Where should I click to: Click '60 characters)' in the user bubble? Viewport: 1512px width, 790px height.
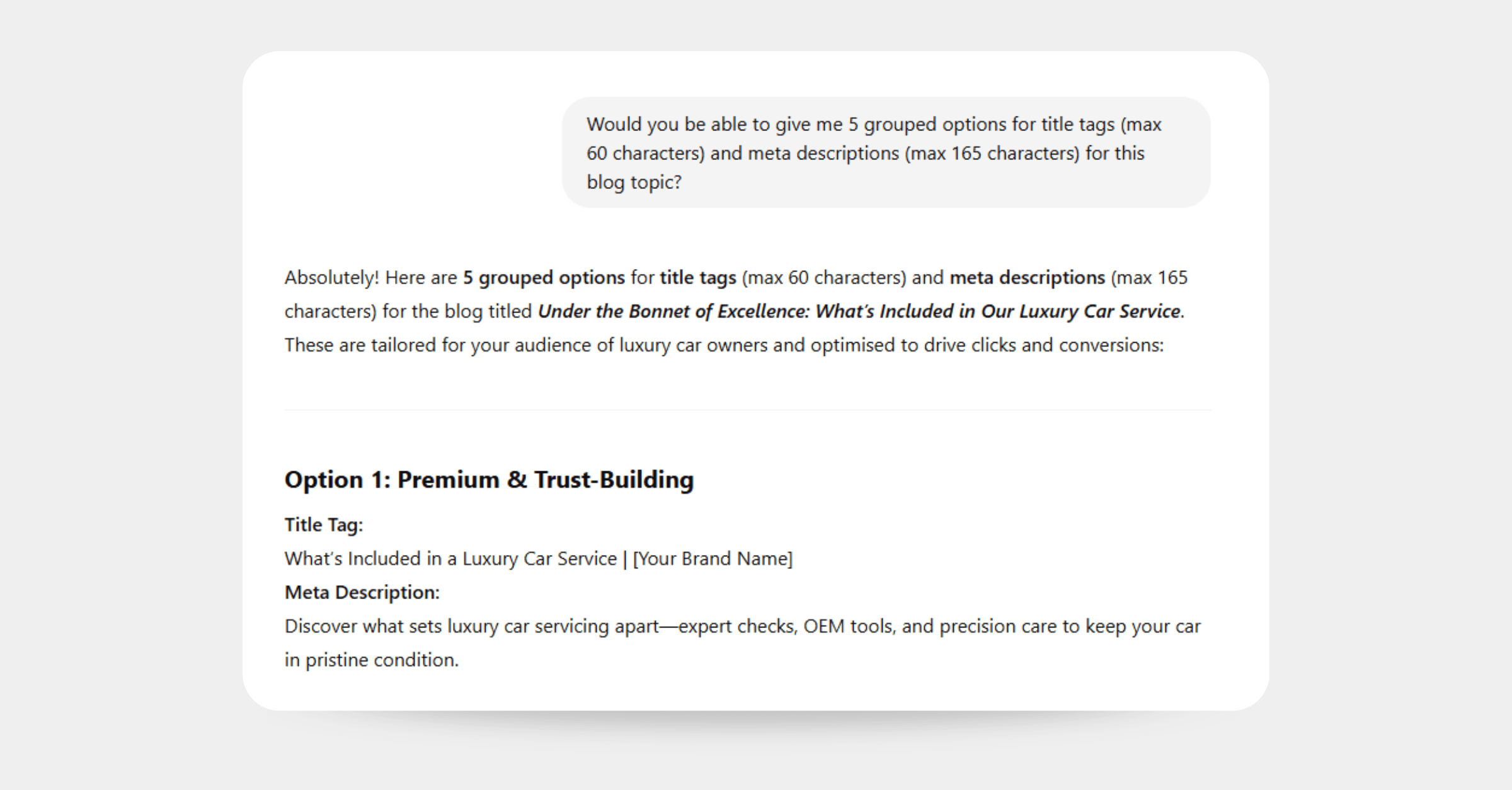coord(646,153)
